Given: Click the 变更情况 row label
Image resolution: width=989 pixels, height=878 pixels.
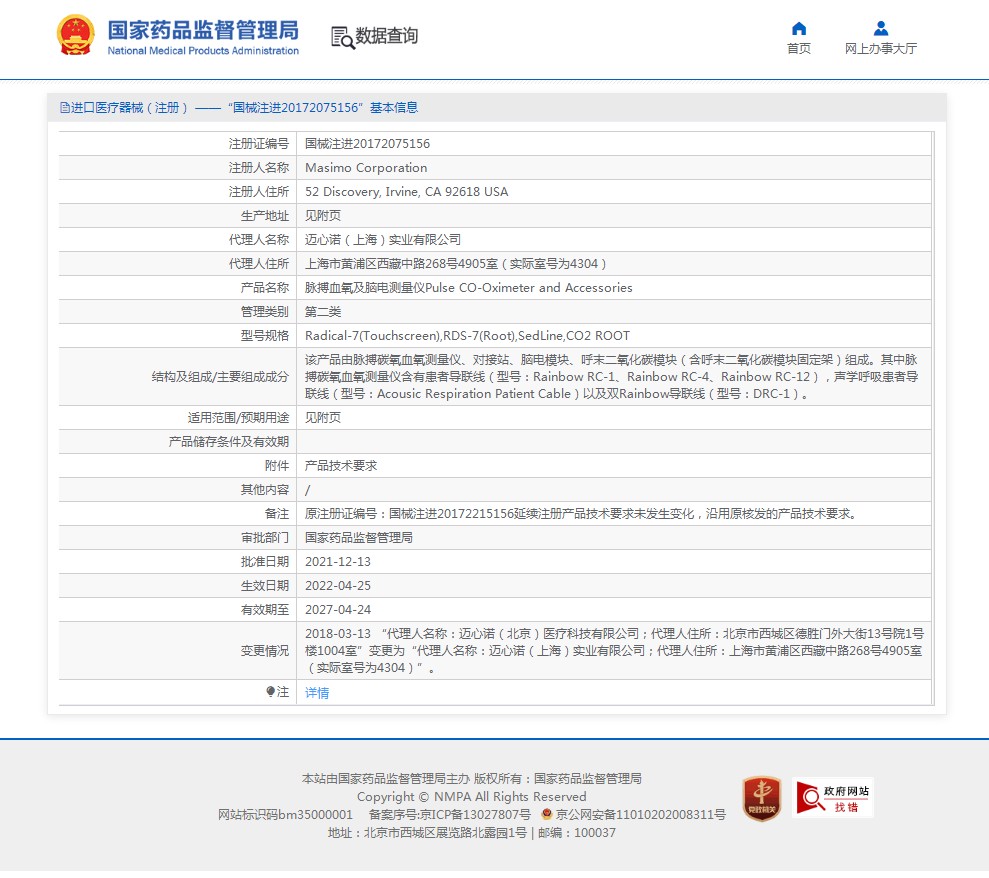Looking at the screenshot, I should coord(265,650).
